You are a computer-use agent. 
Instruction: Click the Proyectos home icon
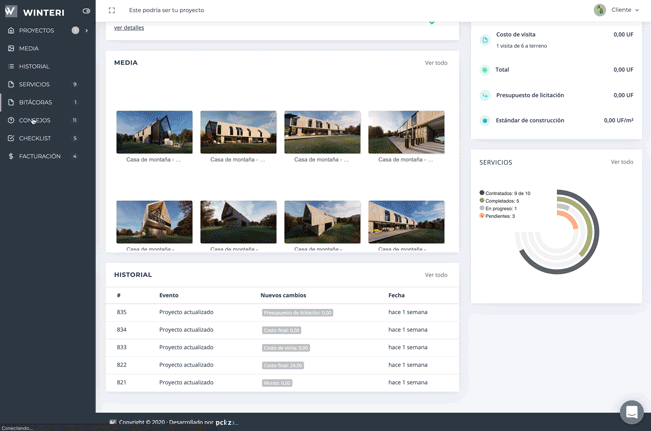(11, 30)
